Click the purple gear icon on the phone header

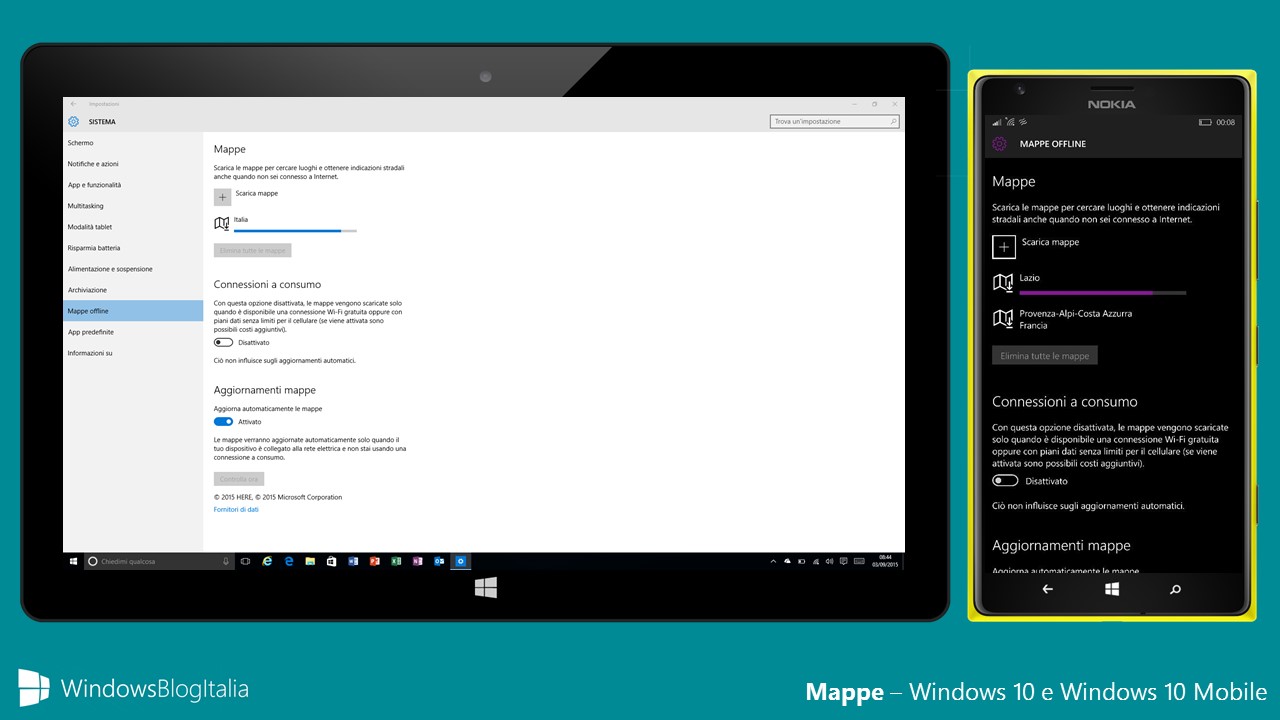[x=999, y=144]
